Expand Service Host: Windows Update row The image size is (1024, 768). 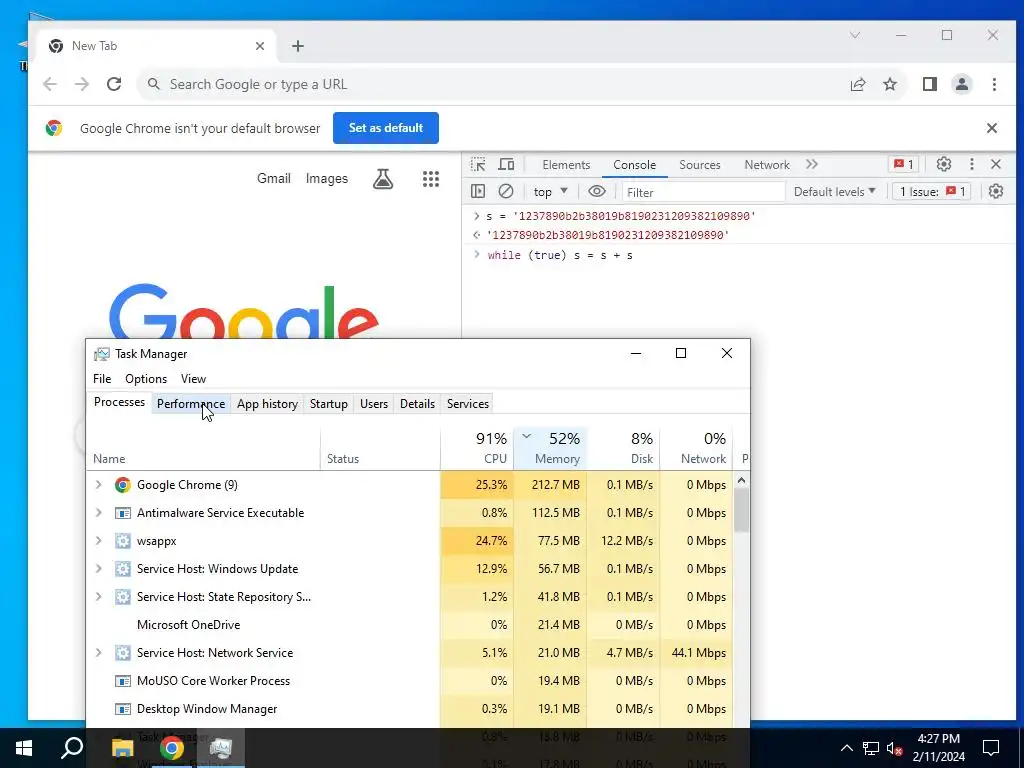(99, 569)
